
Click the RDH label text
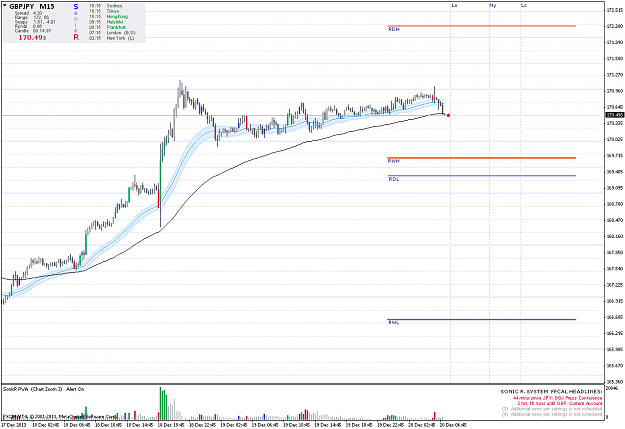(x=394, y=30)
